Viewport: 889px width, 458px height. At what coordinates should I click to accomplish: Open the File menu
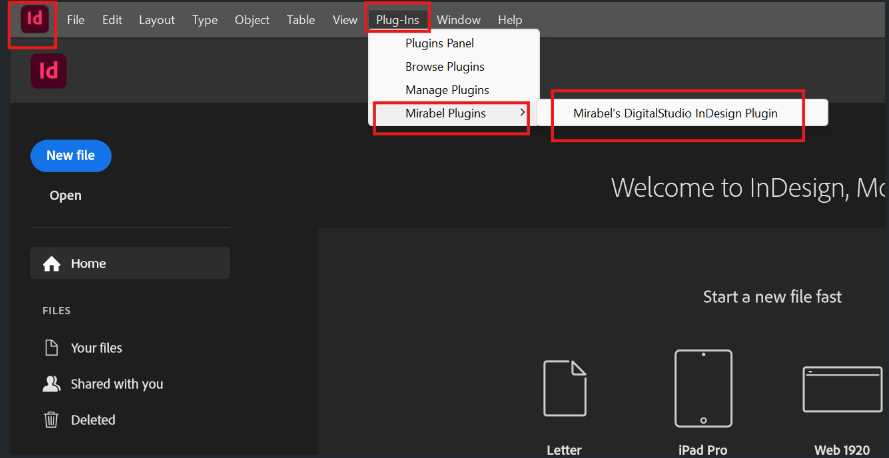click(75, 20)
